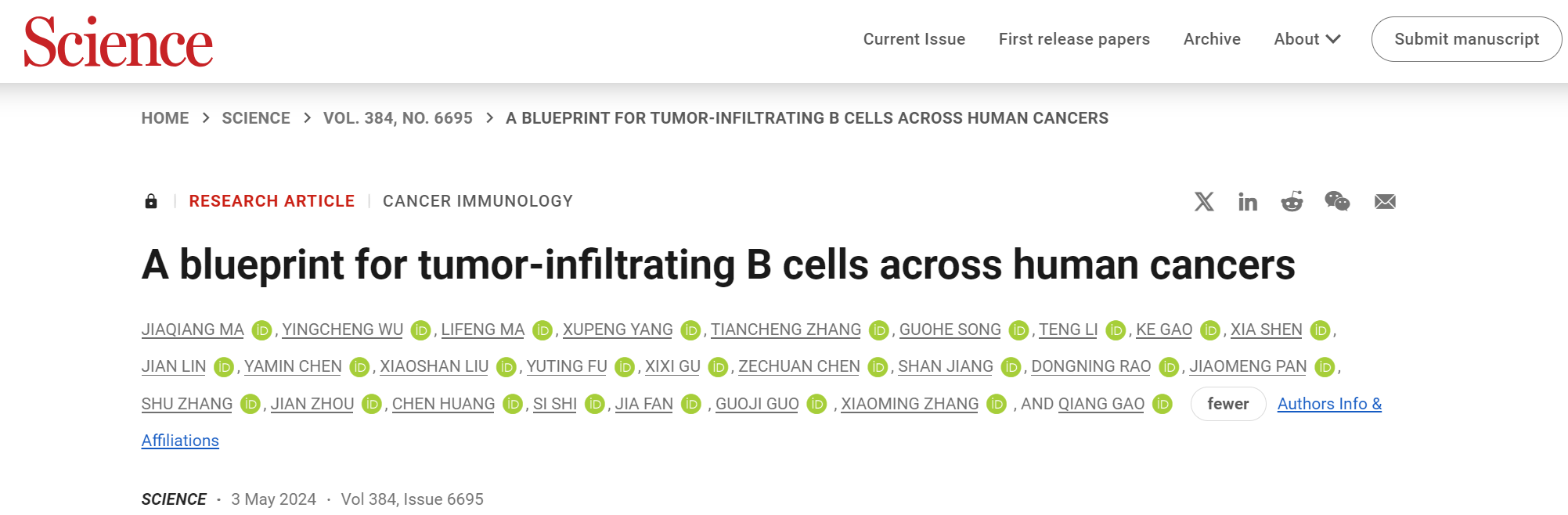Click the Submit manuscript button
Viewport: 1568px width, 515px height.
pos(1466,39)
